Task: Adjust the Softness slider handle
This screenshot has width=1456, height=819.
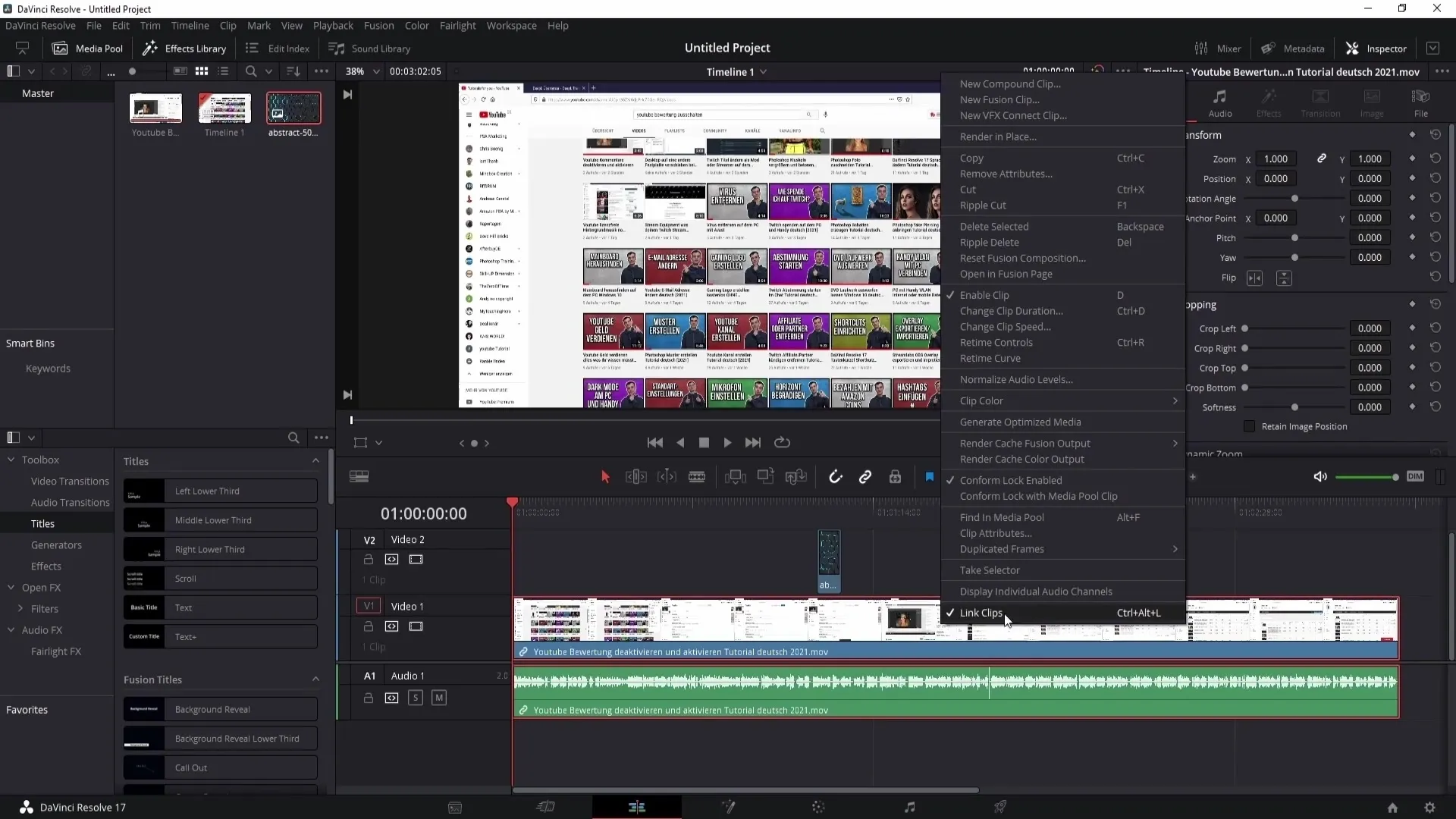Action: coord(1294,407)
